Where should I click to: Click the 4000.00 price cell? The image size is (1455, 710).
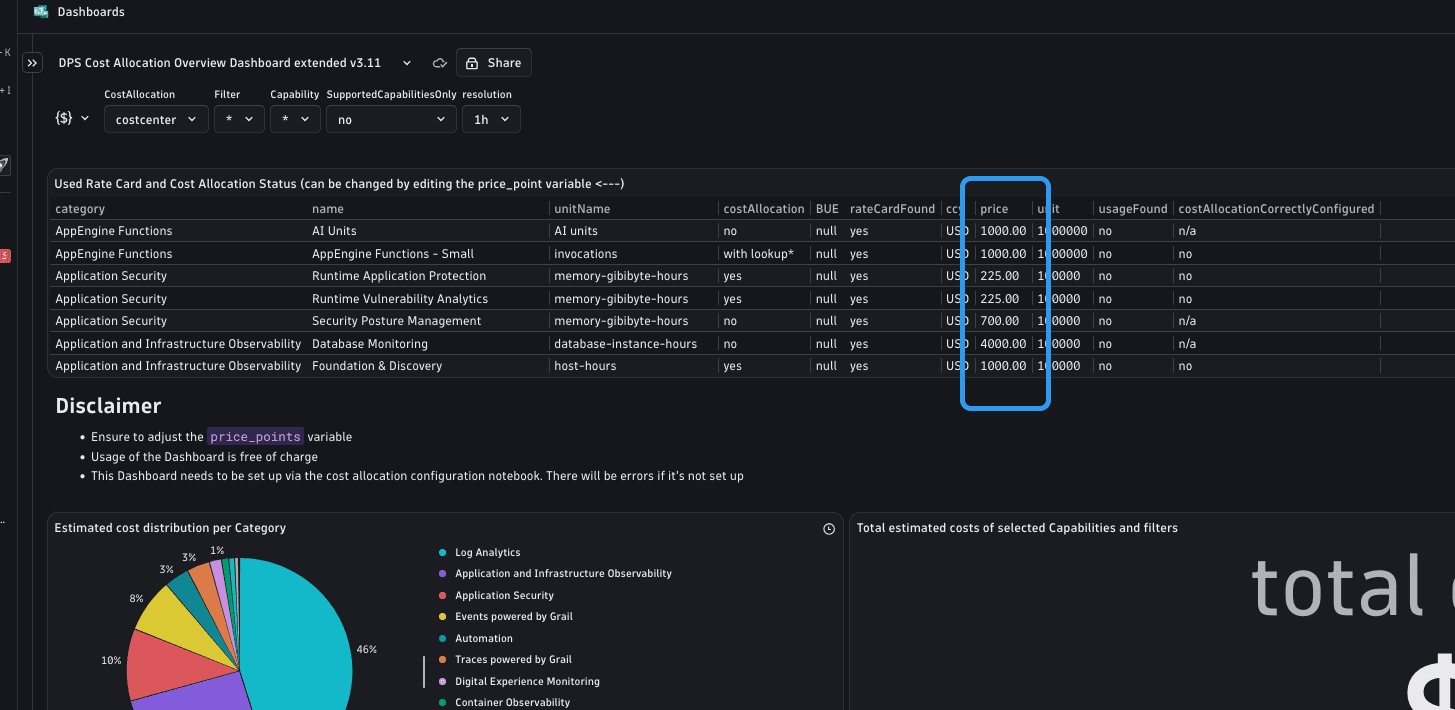point(1003,344)
